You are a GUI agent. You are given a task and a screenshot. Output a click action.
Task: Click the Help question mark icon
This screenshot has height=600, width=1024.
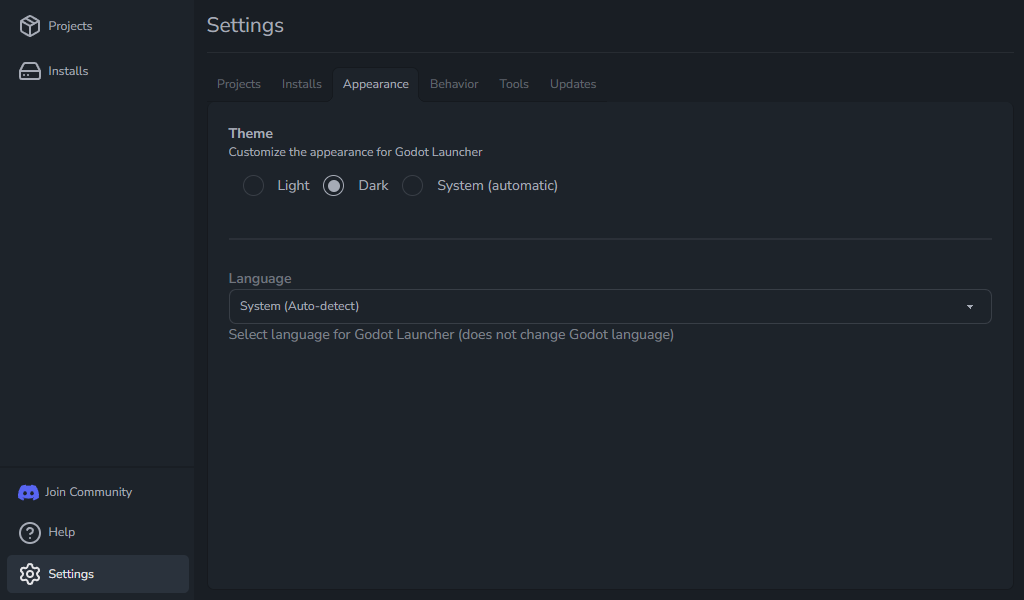(29, 533)
